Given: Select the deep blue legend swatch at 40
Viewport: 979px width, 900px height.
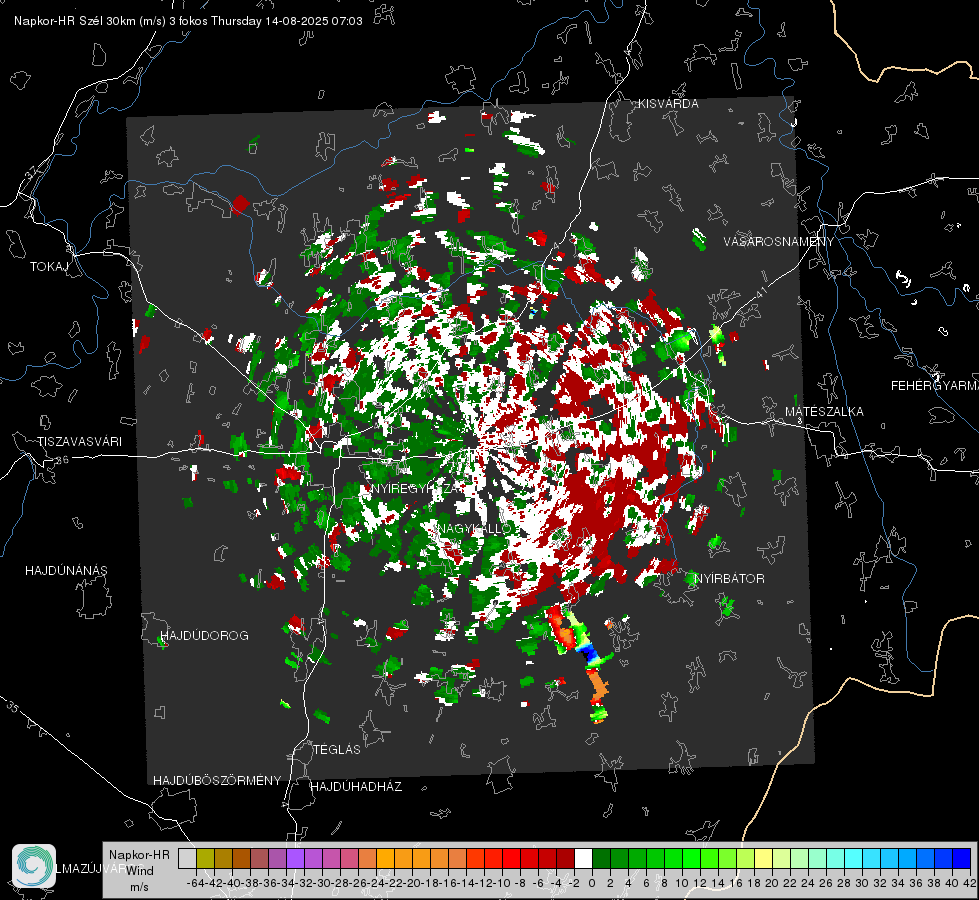Looking at the screenshot, I should pyautogui.click(x=961, y=859).
